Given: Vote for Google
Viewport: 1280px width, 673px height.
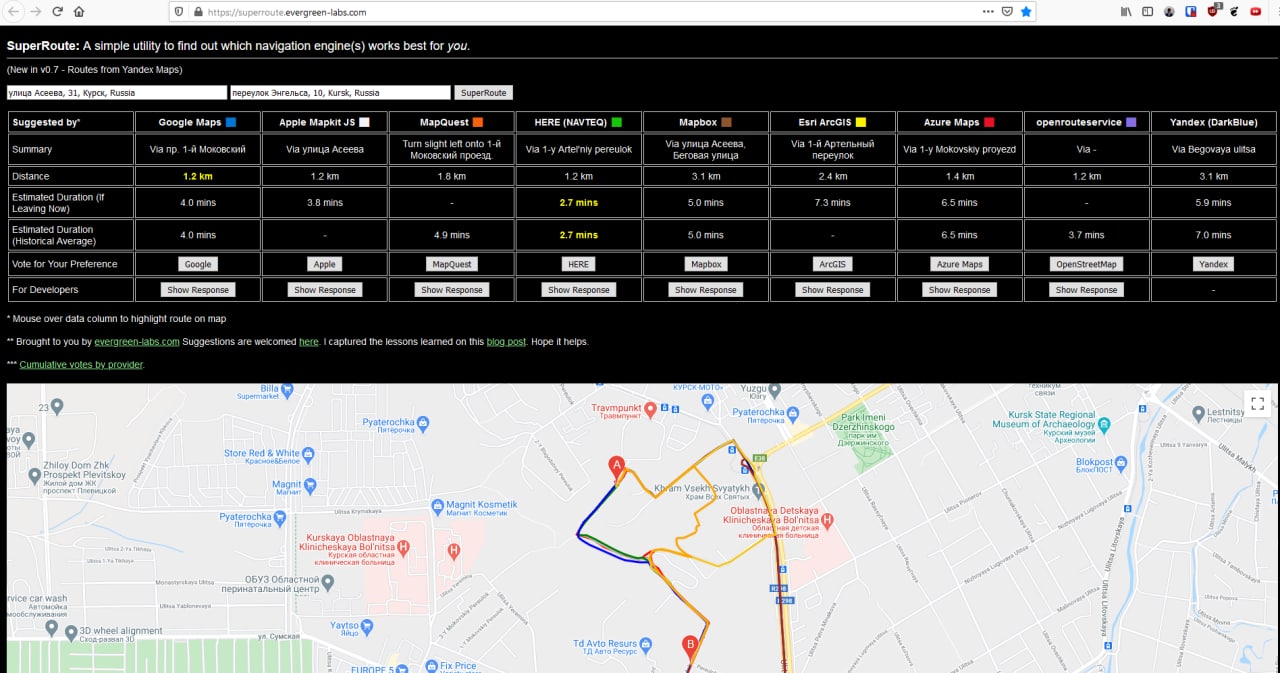Looking at the screenshot, I should point(198,264).
